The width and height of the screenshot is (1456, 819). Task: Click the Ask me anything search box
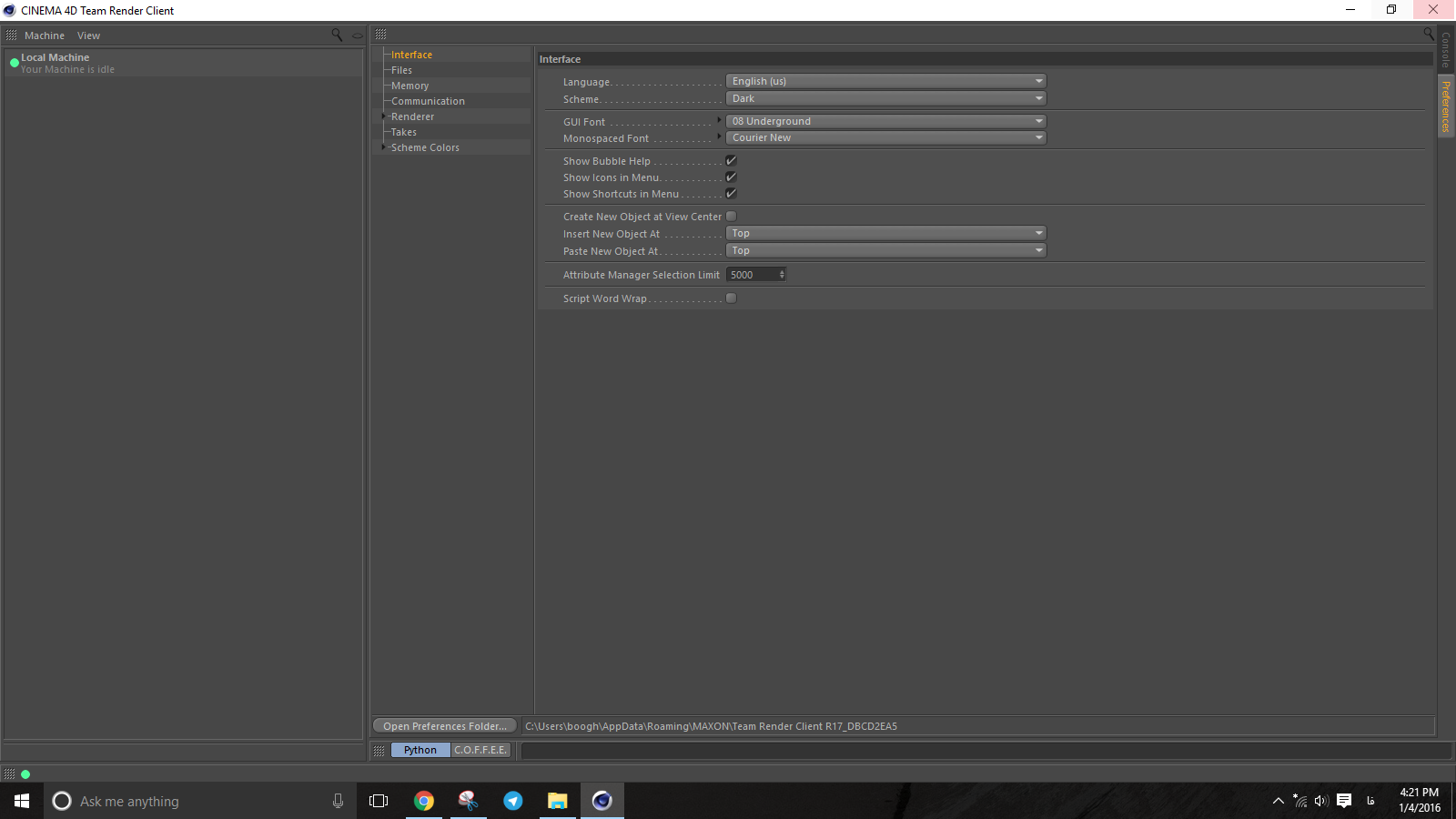(x=200, y=801)
